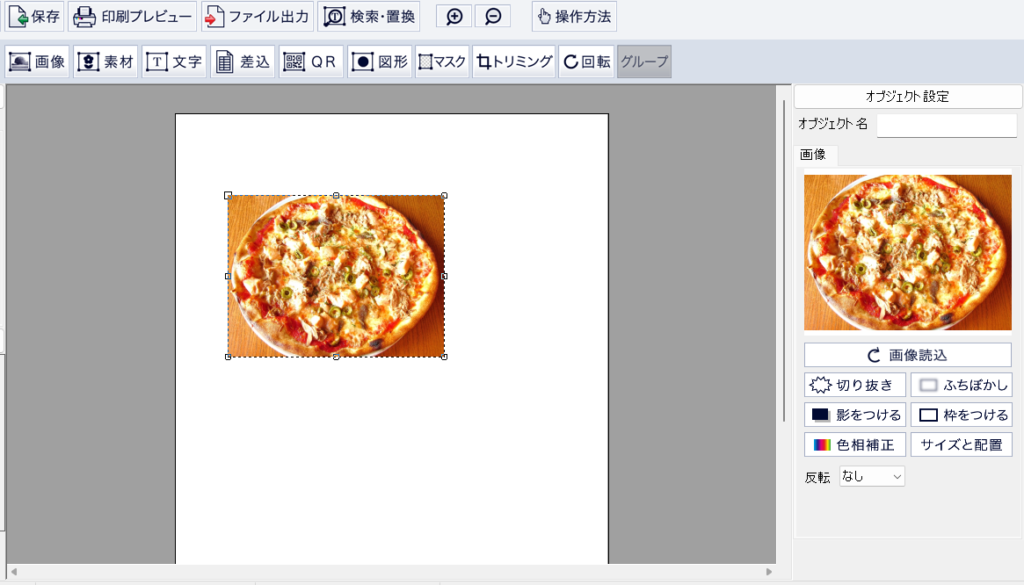Click the pizza preview thumbnail in settings panel
The width and height of the screenshot is (1024, 585).
[908, 252]
